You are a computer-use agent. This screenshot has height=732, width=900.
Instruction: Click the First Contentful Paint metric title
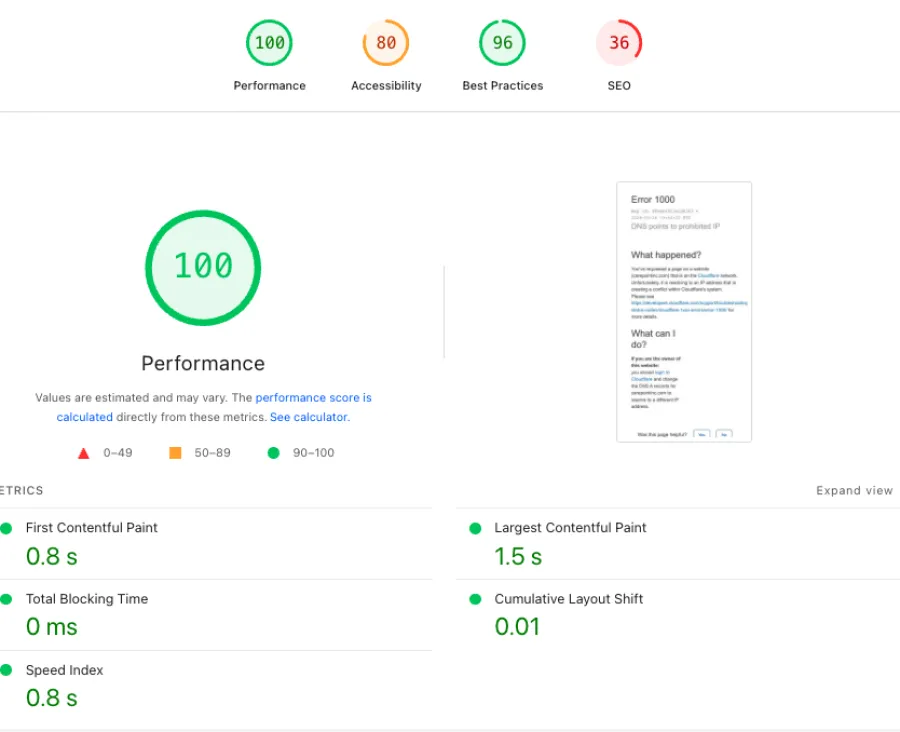tap(91, 528)
